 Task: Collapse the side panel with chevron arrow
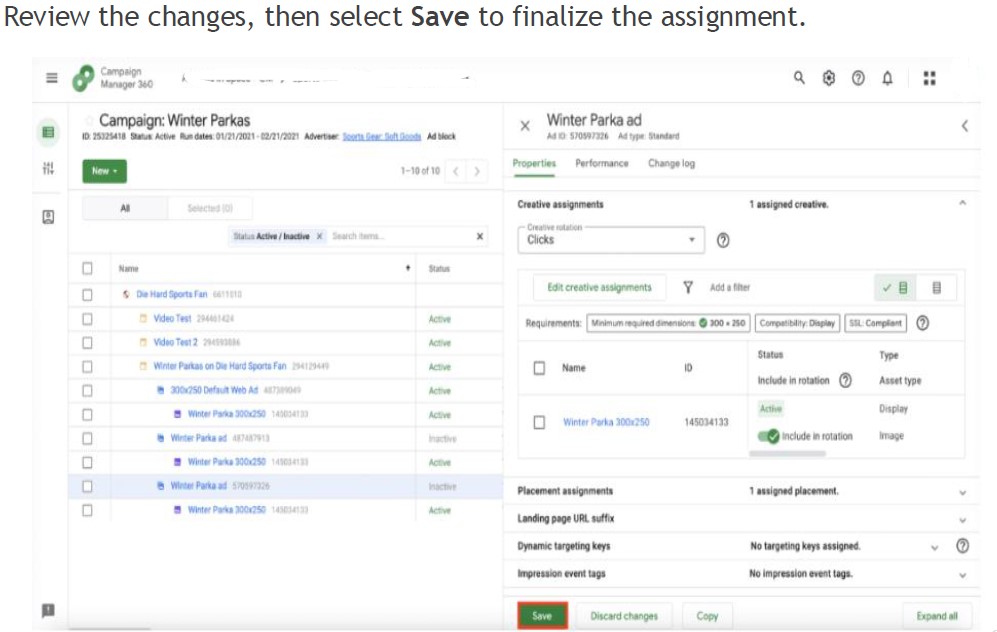click(965, 126)
